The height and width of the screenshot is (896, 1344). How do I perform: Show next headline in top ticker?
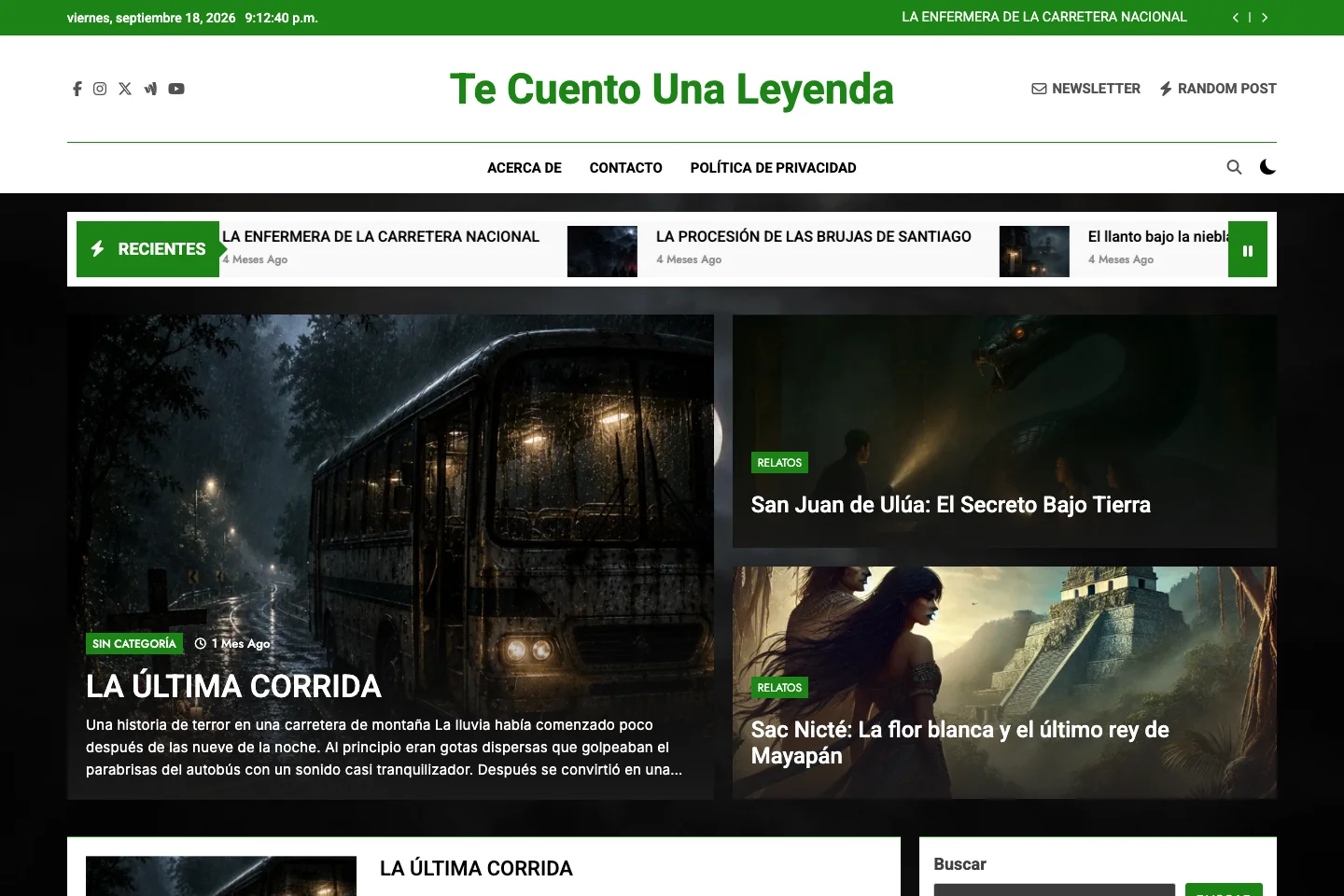point(1265,18)
